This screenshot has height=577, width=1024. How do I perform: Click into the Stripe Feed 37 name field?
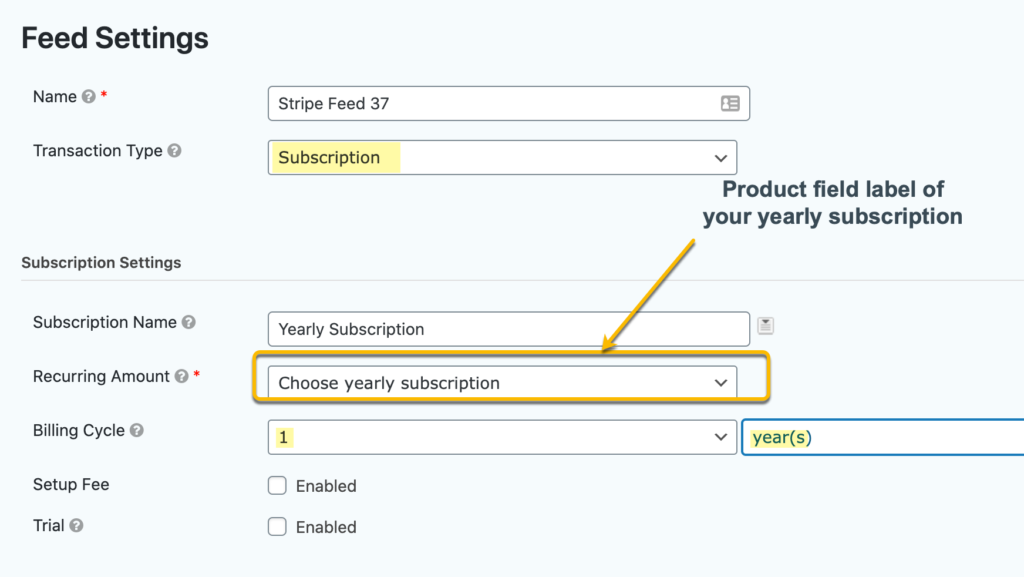[x=509, y=103]
